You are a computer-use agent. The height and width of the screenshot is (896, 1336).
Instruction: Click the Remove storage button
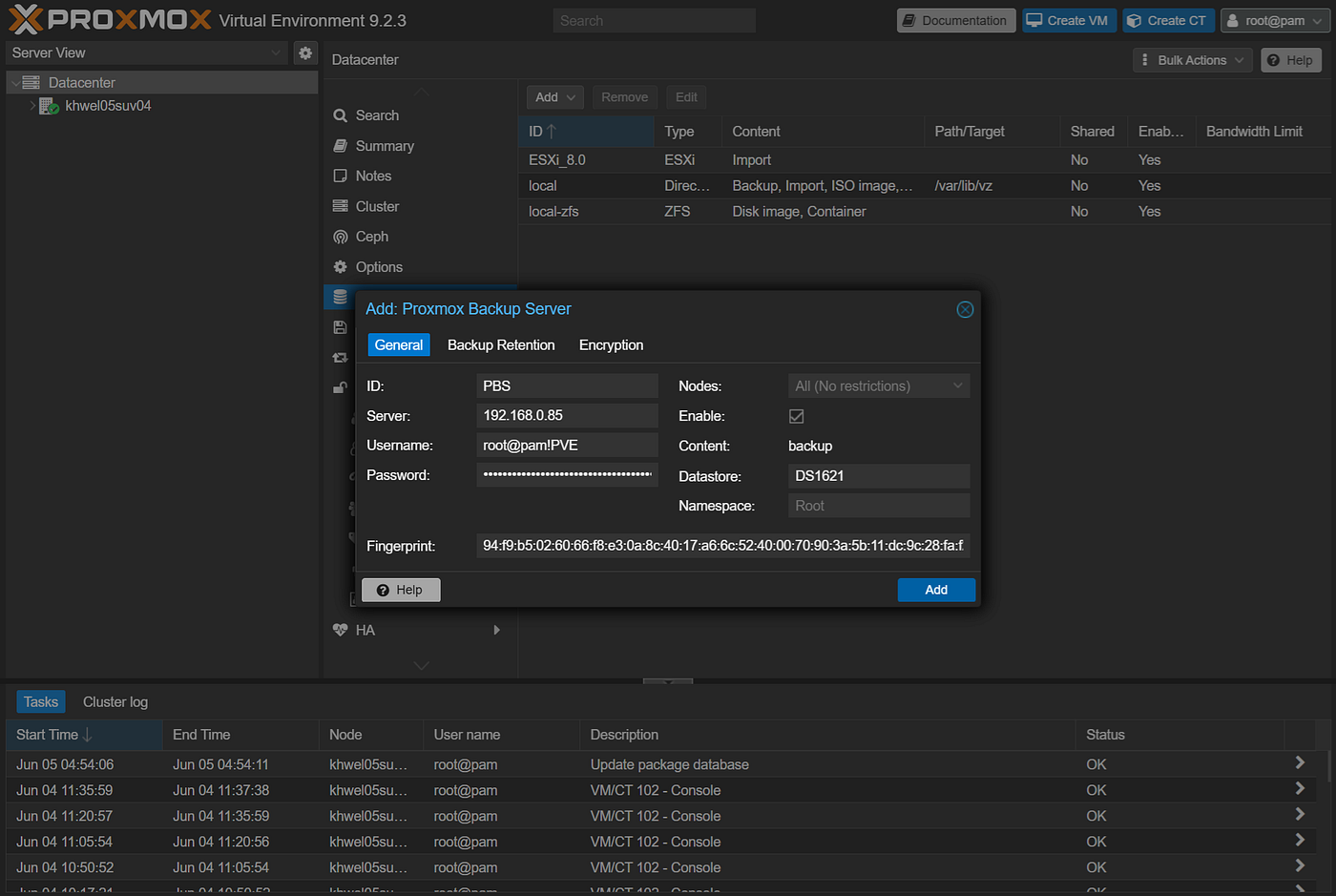pos(624,97)
